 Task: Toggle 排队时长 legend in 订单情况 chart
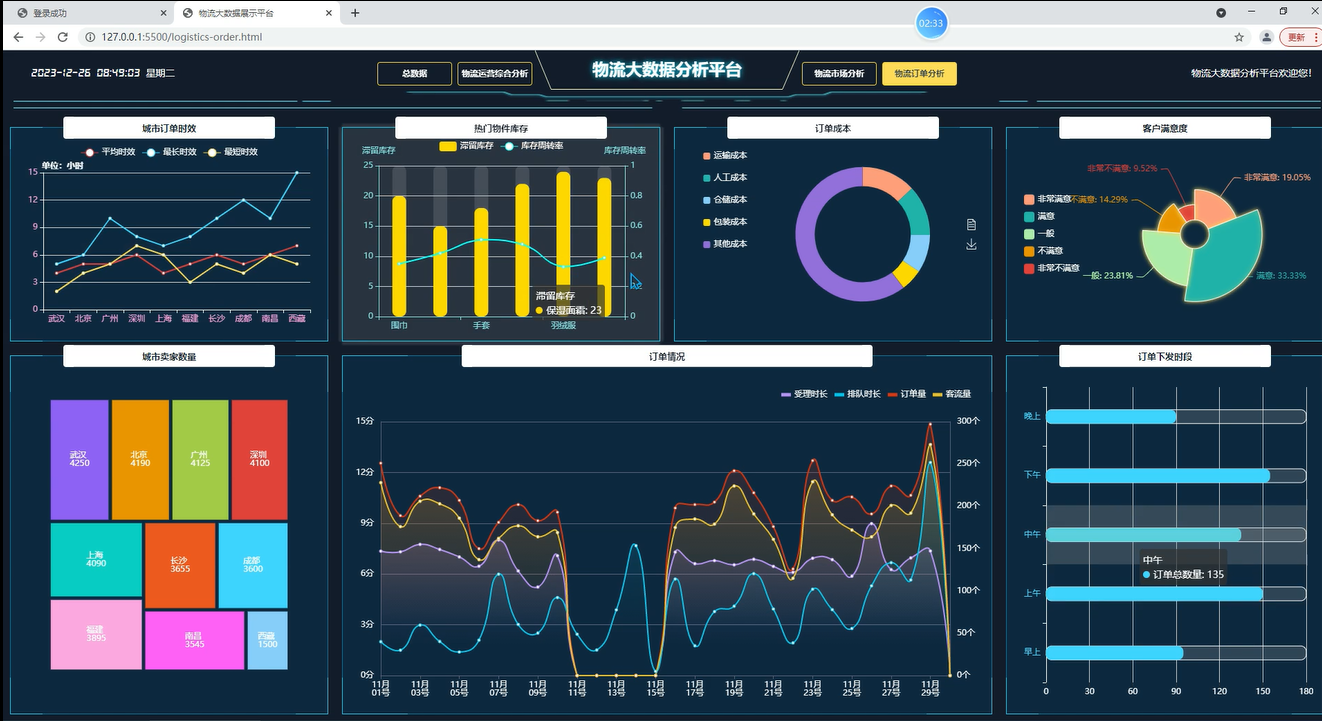click(x=858, y=395)
